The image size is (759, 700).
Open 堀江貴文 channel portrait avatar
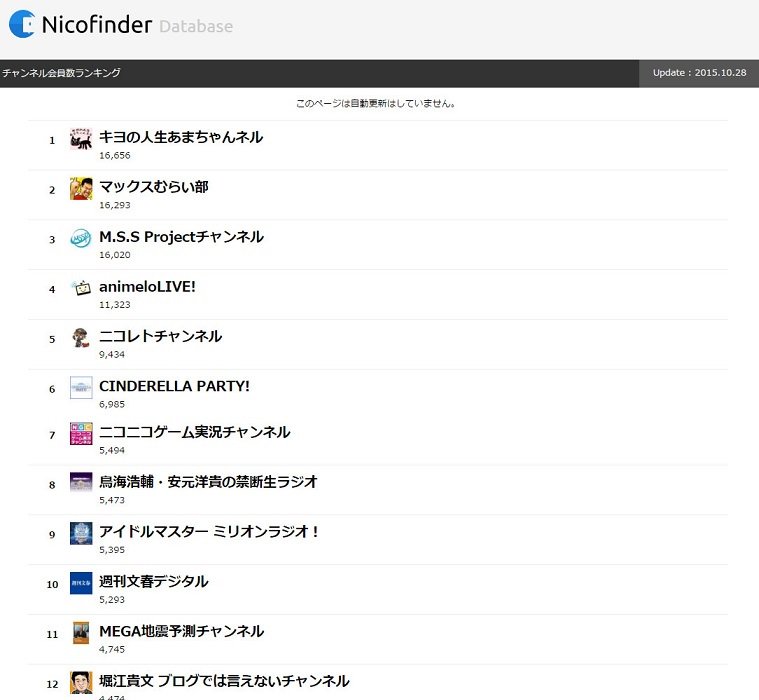tap(81, 683)
